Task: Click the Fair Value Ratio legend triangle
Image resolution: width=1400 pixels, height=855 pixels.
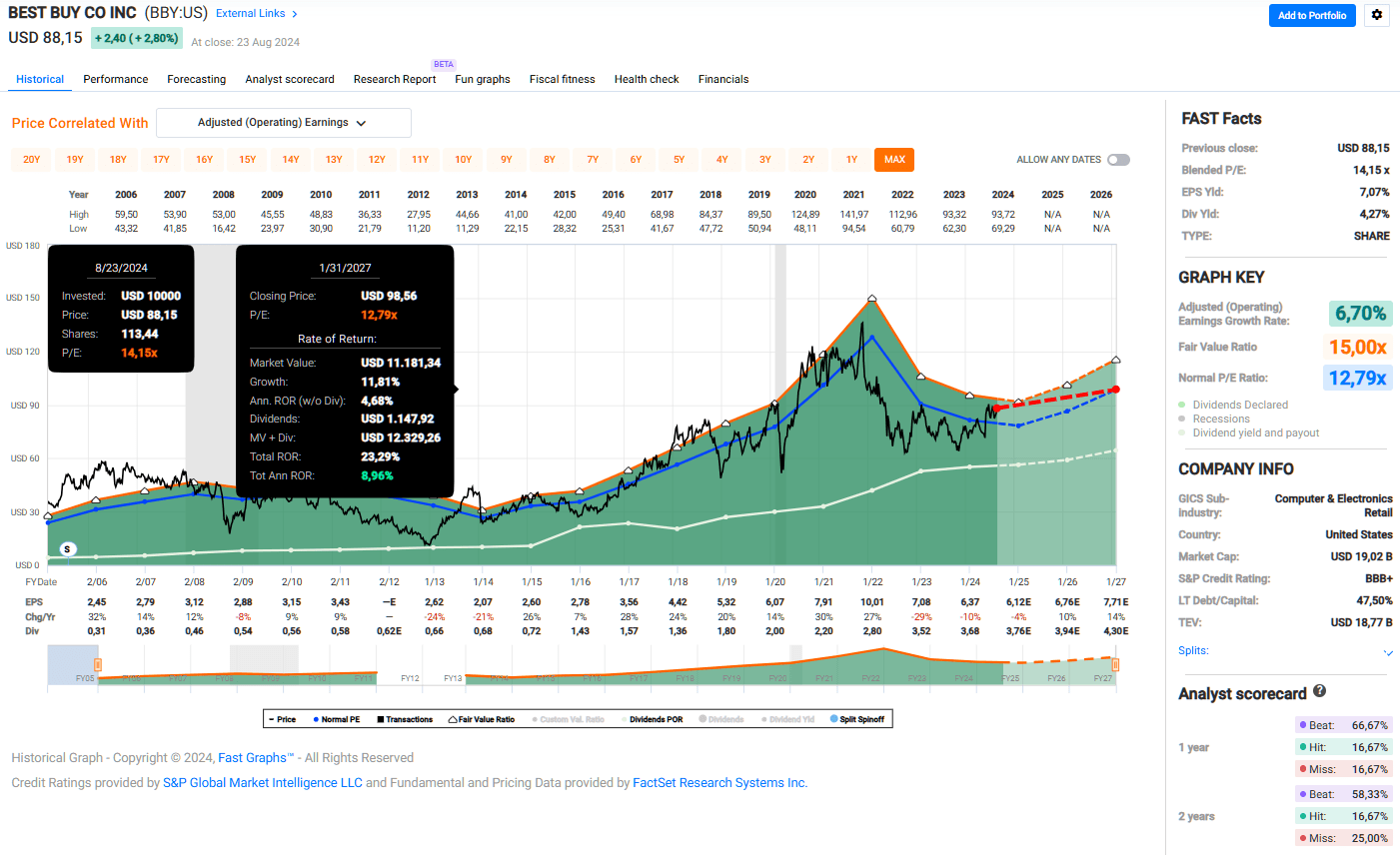Action: click(x=453, y=719)
